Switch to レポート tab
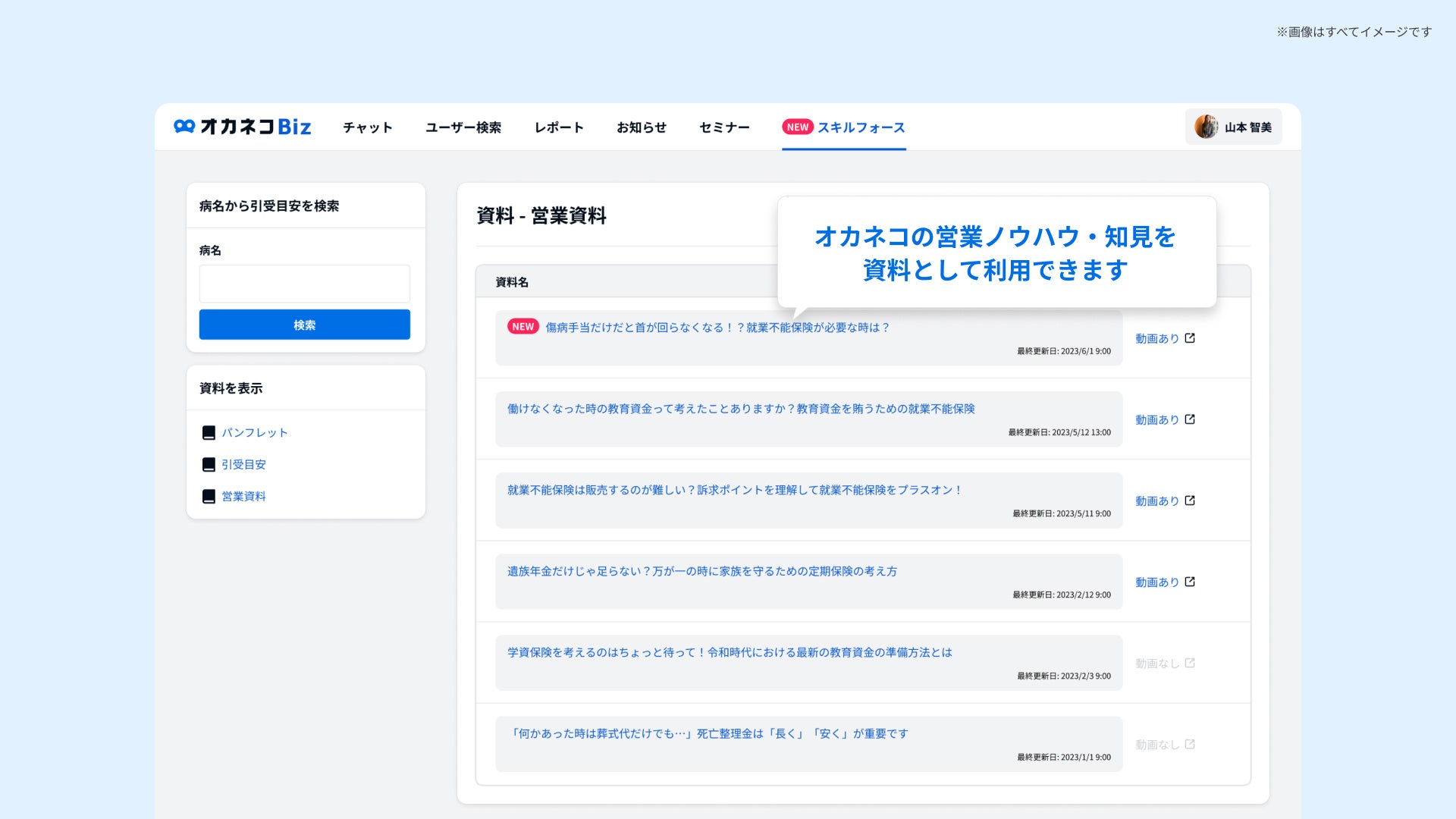The image size is (1456, 819). click(x=559, y=127)
